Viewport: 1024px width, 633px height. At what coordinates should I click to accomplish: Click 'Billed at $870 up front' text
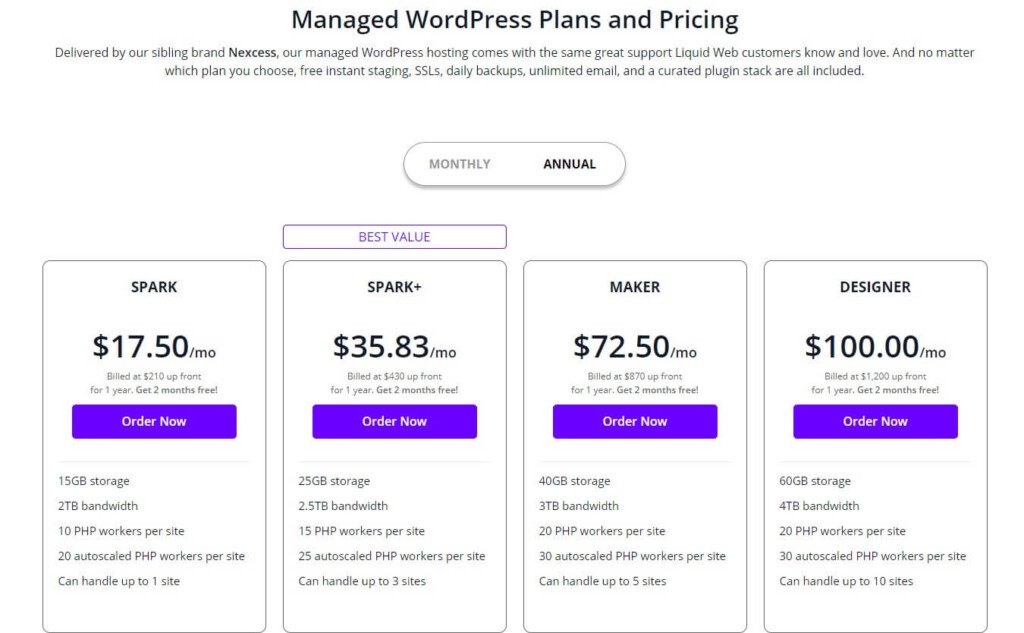tap(635, 377)
